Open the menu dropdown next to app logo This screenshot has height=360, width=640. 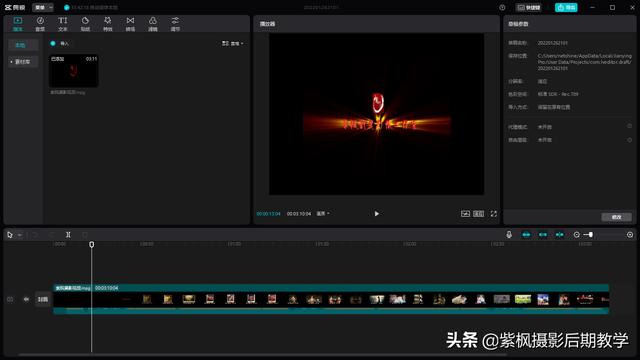[43, 7]
